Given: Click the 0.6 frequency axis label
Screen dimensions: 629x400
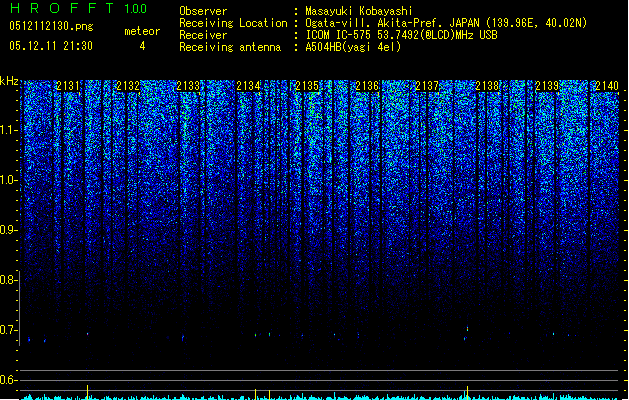Looking at the screenshot, I should click(9, 380).
